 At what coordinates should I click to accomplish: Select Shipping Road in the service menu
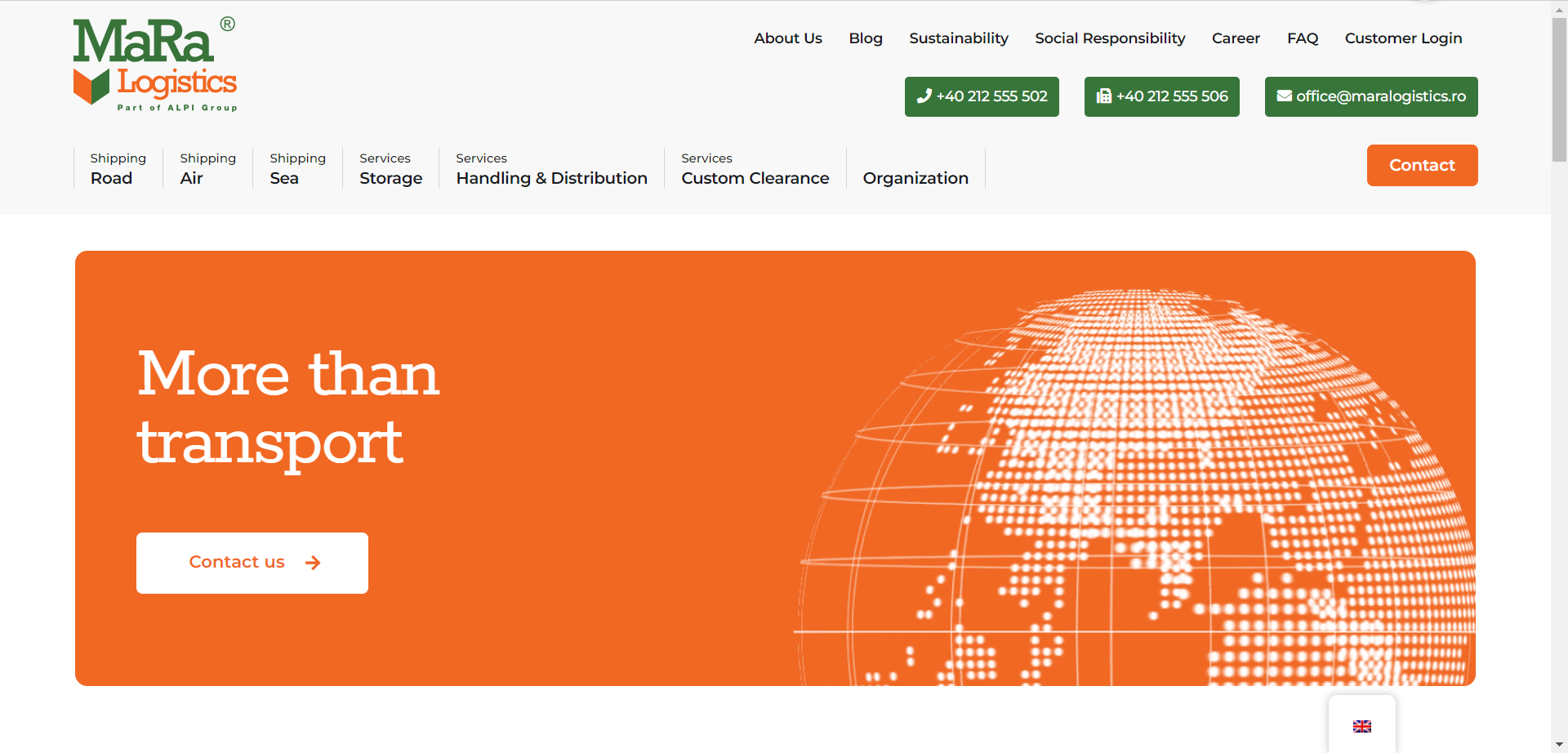118,168
